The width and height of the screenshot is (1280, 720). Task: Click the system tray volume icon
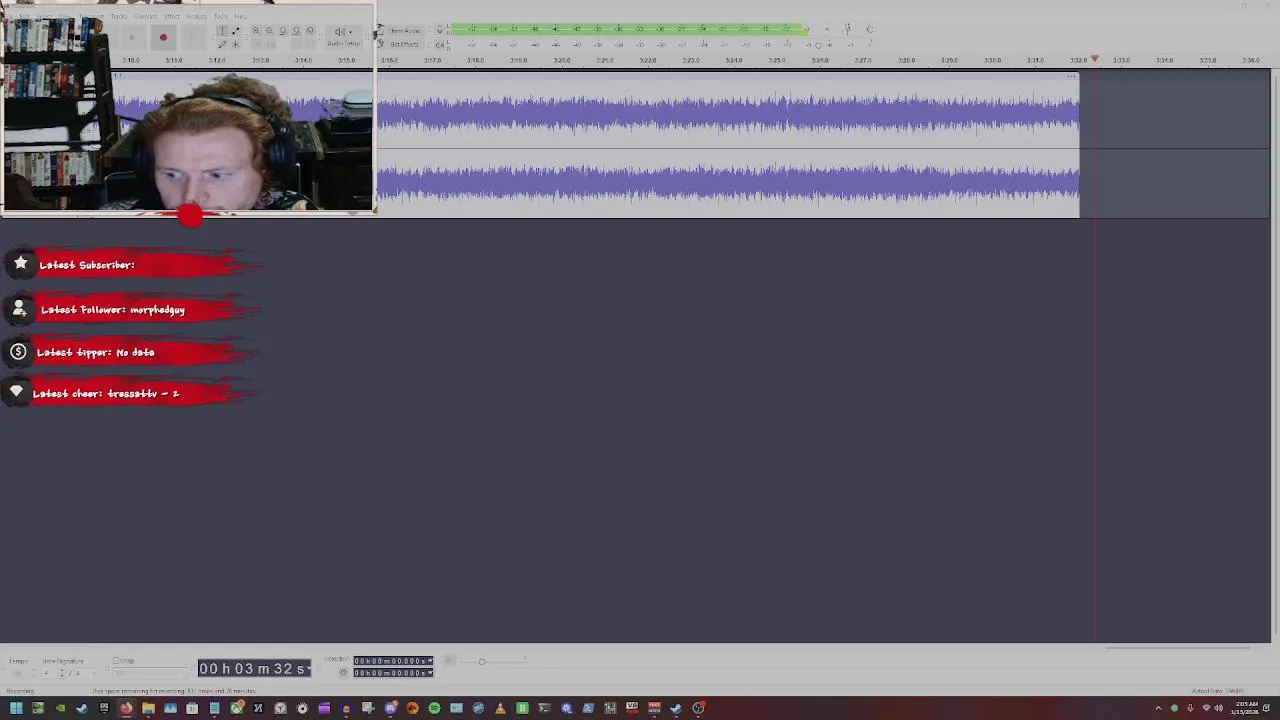1218,708
